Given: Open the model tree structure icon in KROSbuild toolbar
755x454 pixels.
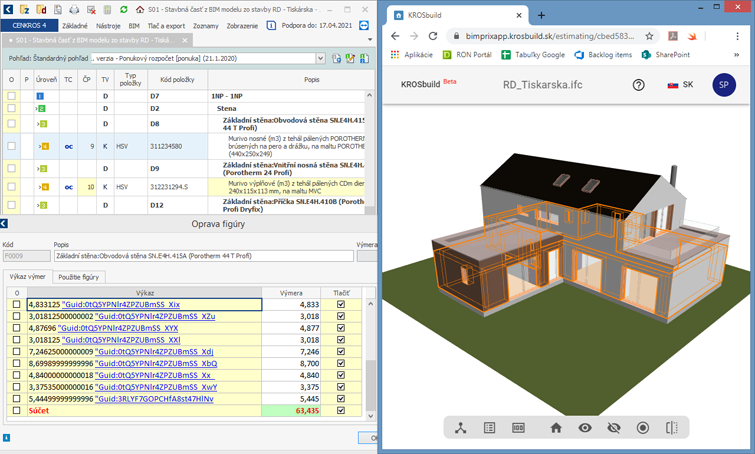Looking at the screenshot, I should (x=461, y=428).
